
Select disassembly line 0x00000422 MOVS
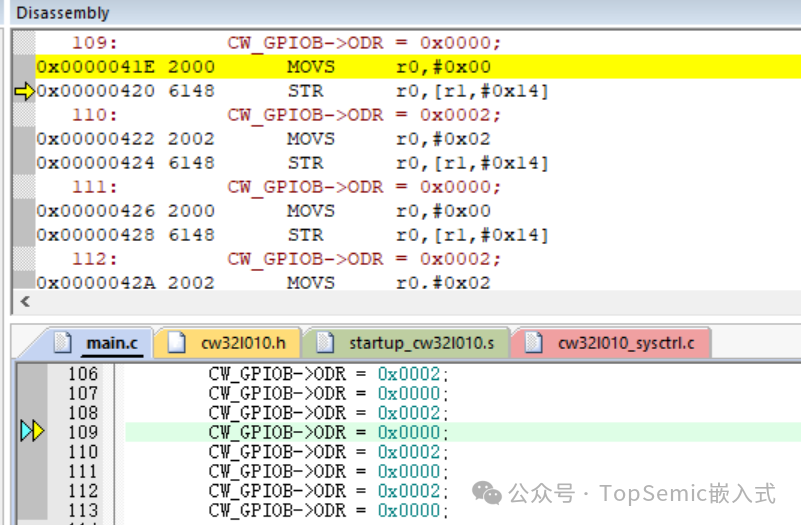pos(418,139)
